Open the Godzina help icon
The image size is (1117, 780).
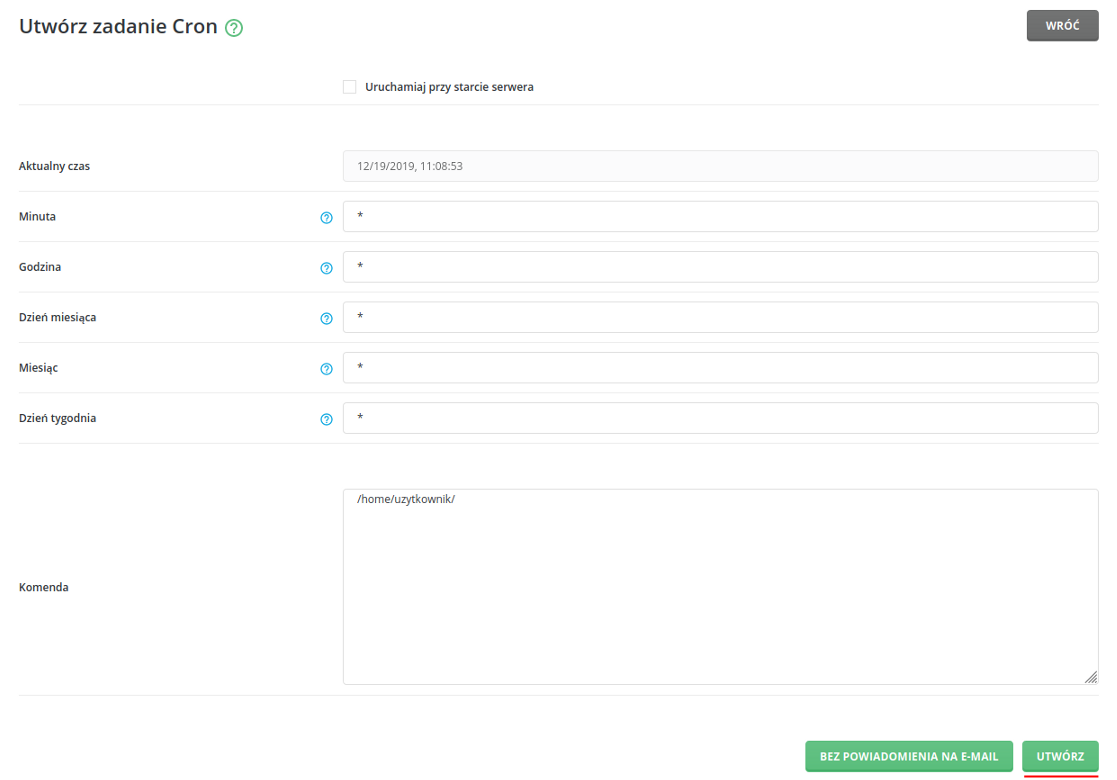(326, 269)
